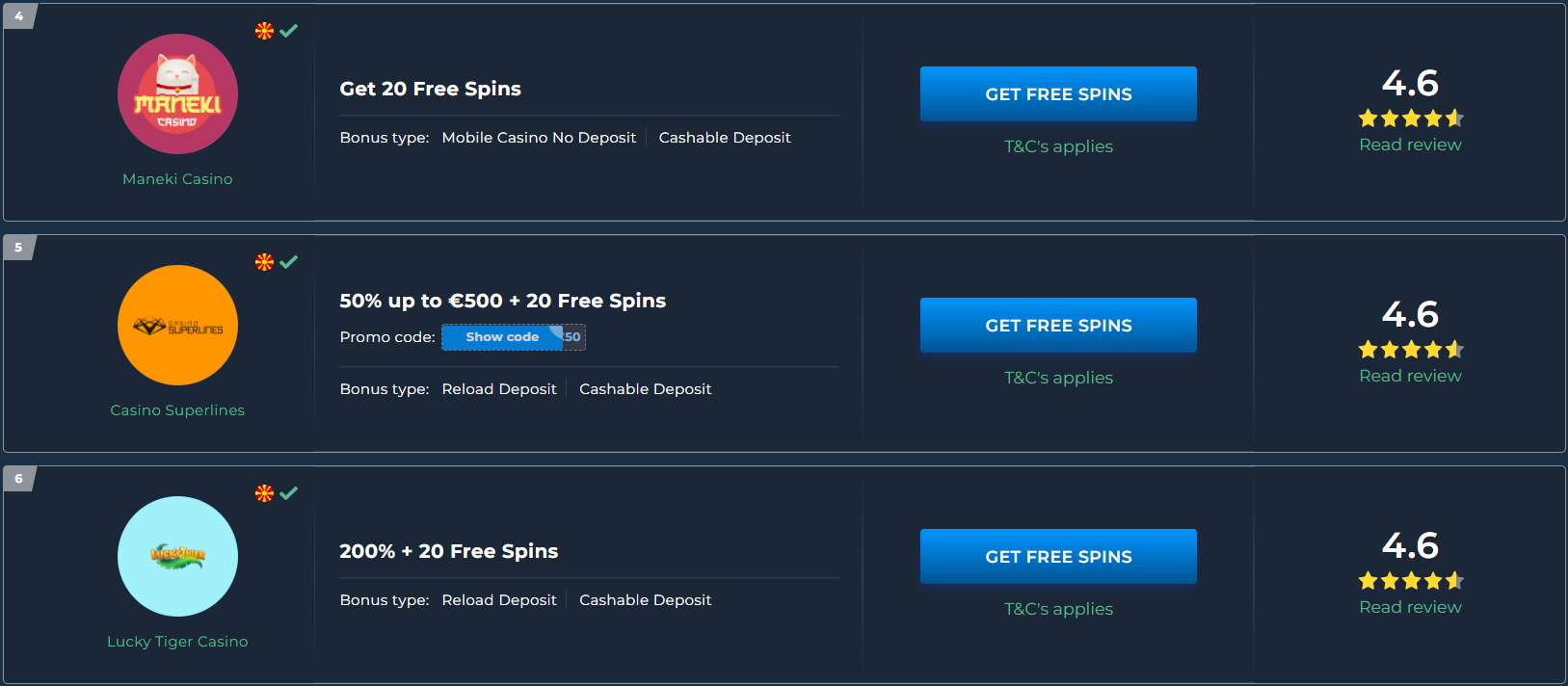The image size is (1568, 686).
Task: Click the star rating for Maneki Casino
Action: tap(1411, 119)
